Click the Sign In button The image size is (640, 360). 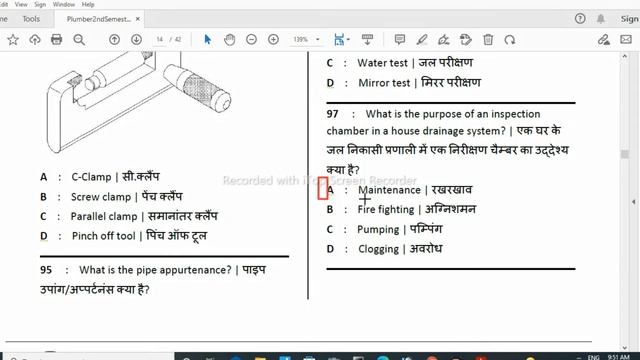pyautogui.click(x=630, y=19)
